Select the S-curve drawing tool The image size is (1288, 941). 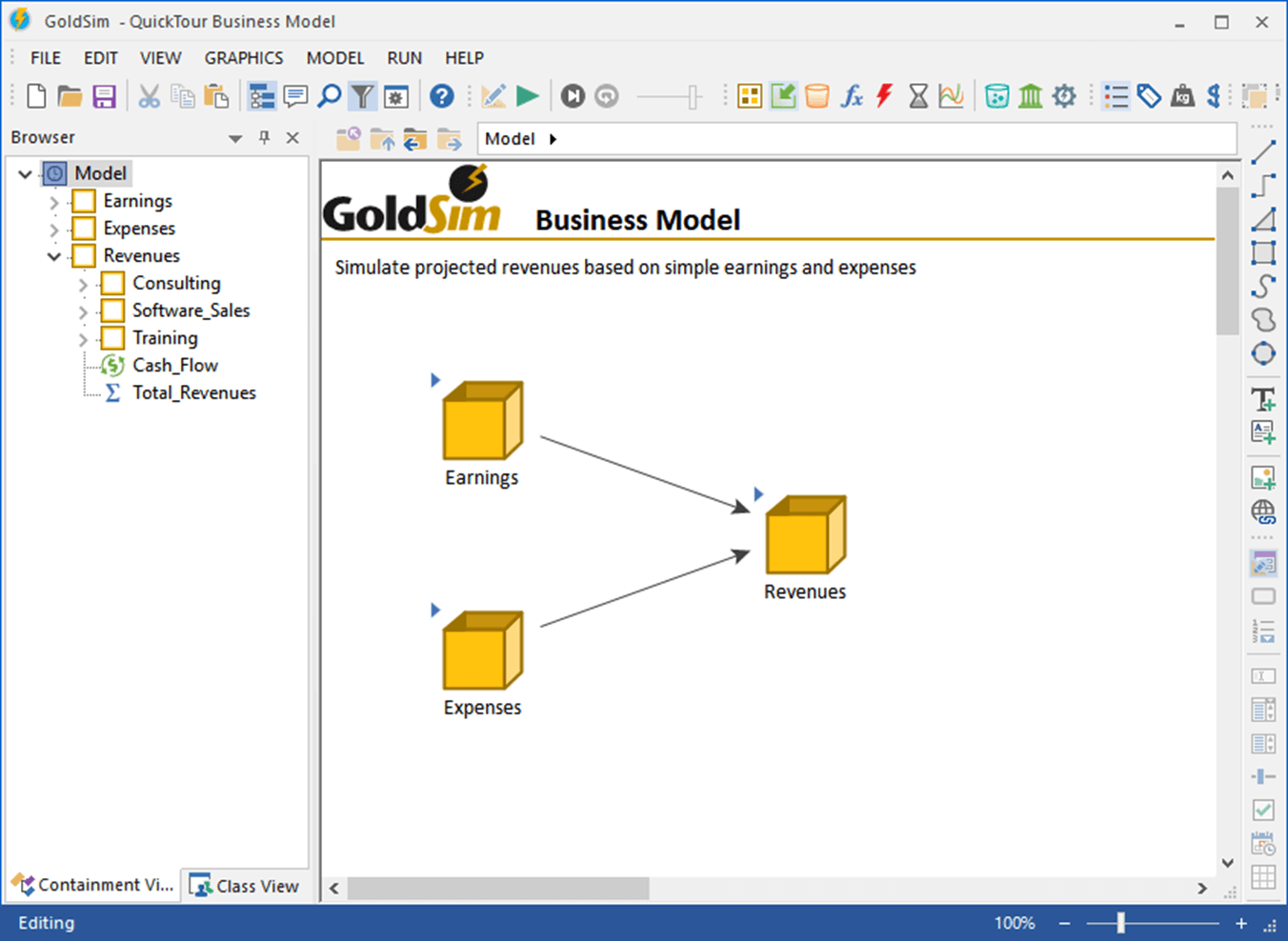(x=1263, y=286)
